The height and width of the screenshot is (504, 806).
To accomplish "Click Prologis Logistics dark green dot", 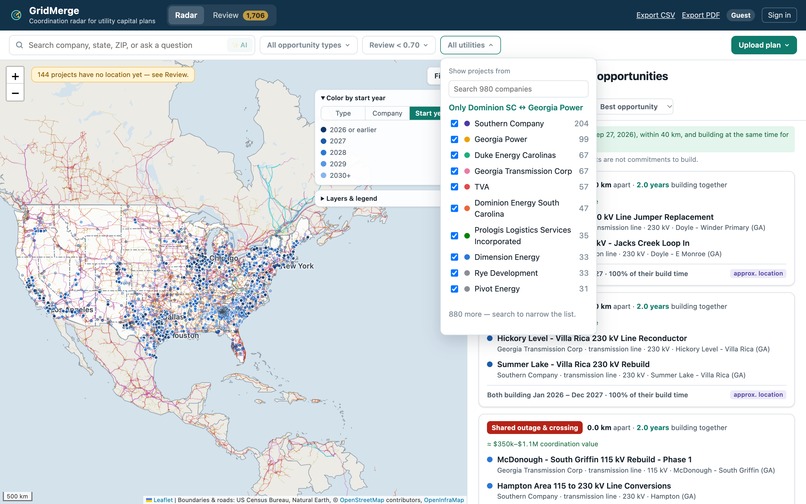I will tap(467, 236).
